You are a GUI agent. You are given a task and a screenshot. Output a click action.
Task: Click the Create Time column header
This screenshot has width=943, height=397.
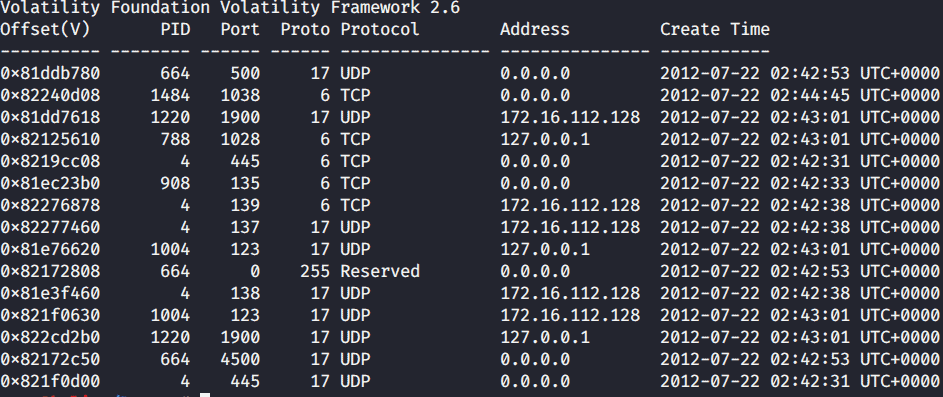point(714,29)
